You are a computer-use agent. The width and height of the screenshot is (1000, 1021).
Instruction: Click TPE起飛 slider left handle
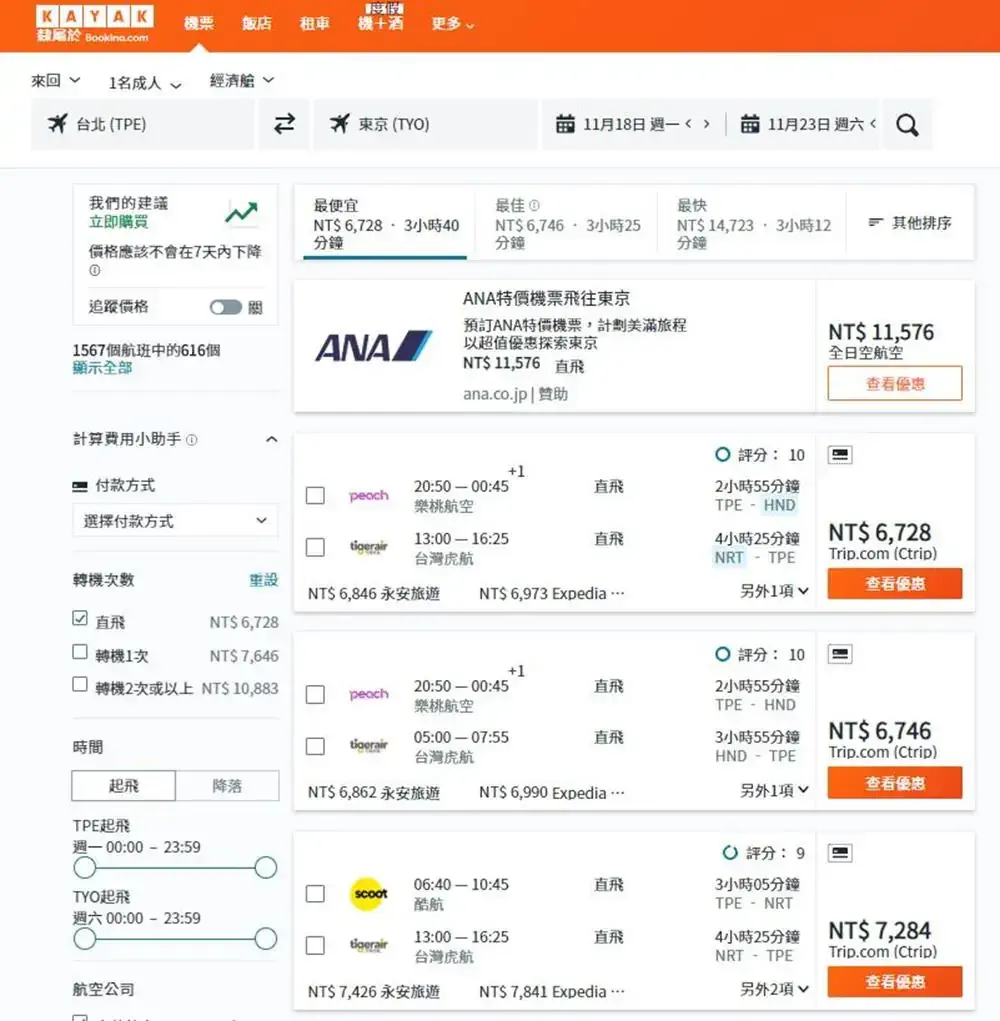pyautogui.click(x=85, y=868)
